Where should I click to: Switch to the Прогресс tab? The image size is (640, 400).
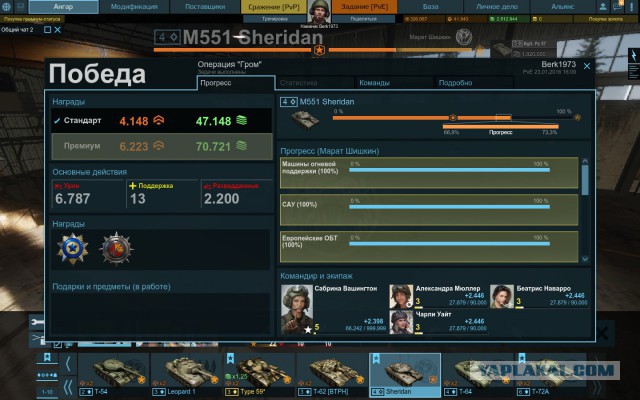pos(236,83)
